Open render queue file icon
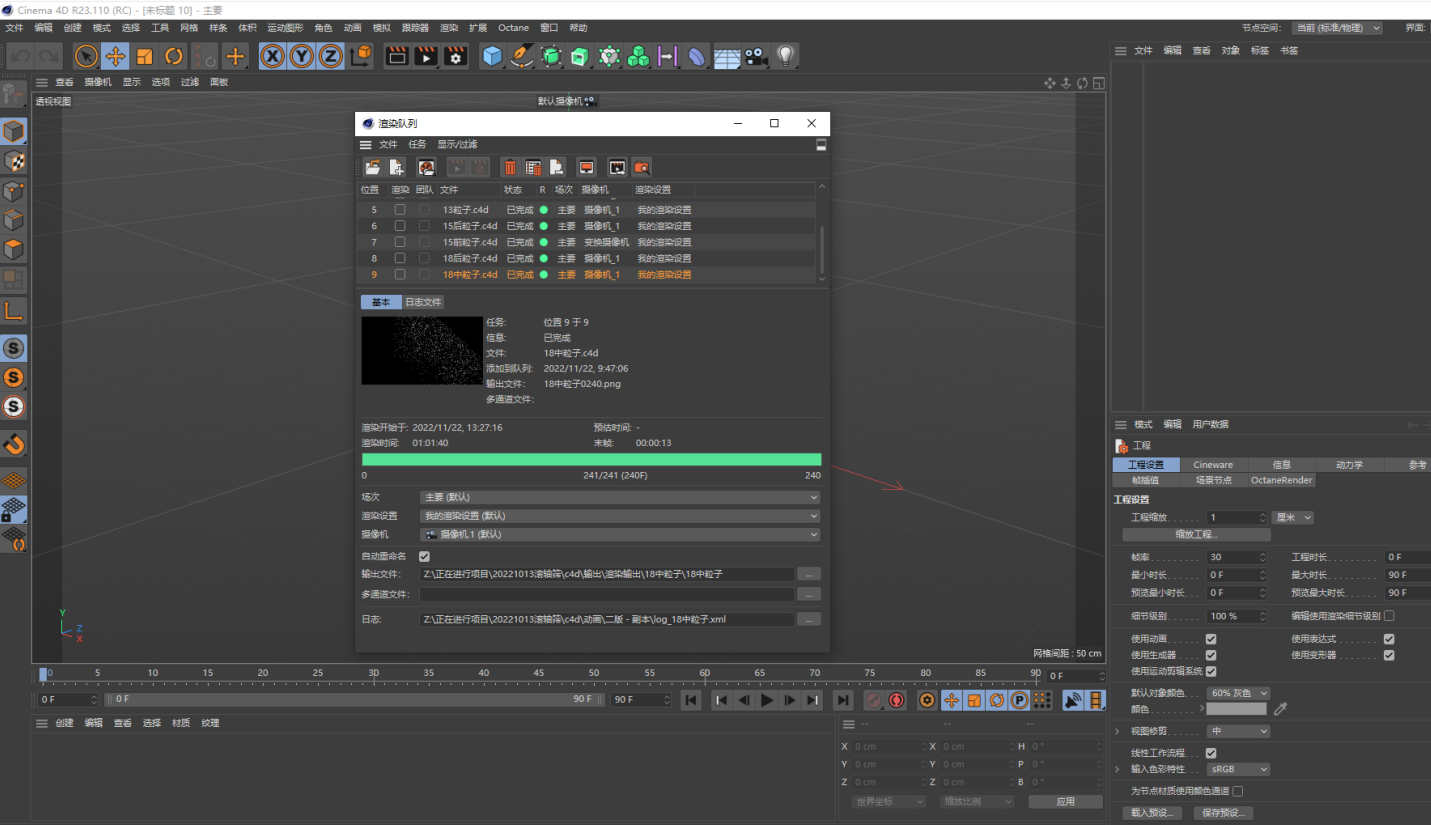 (372, 167)
